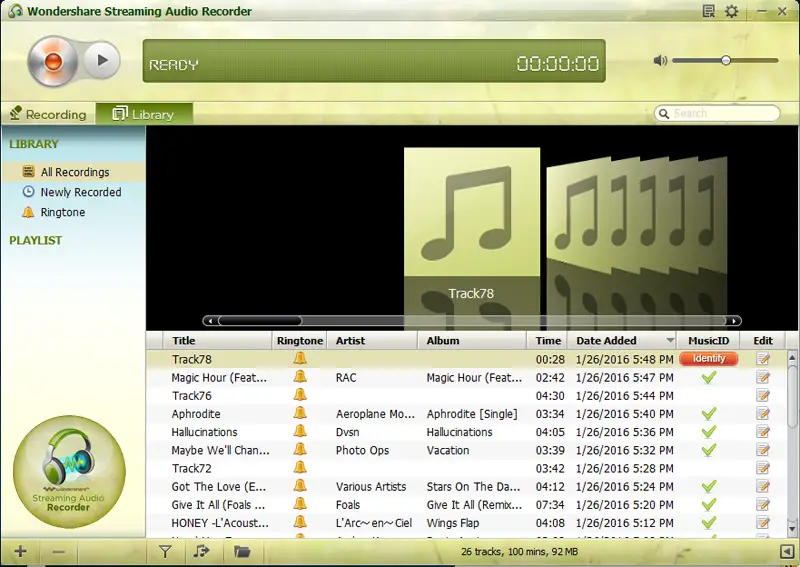The width and height of the screenshot is (800, 567).
Task: Open edit icon for Magic Hour row
Action: click(x=763, y=377)
